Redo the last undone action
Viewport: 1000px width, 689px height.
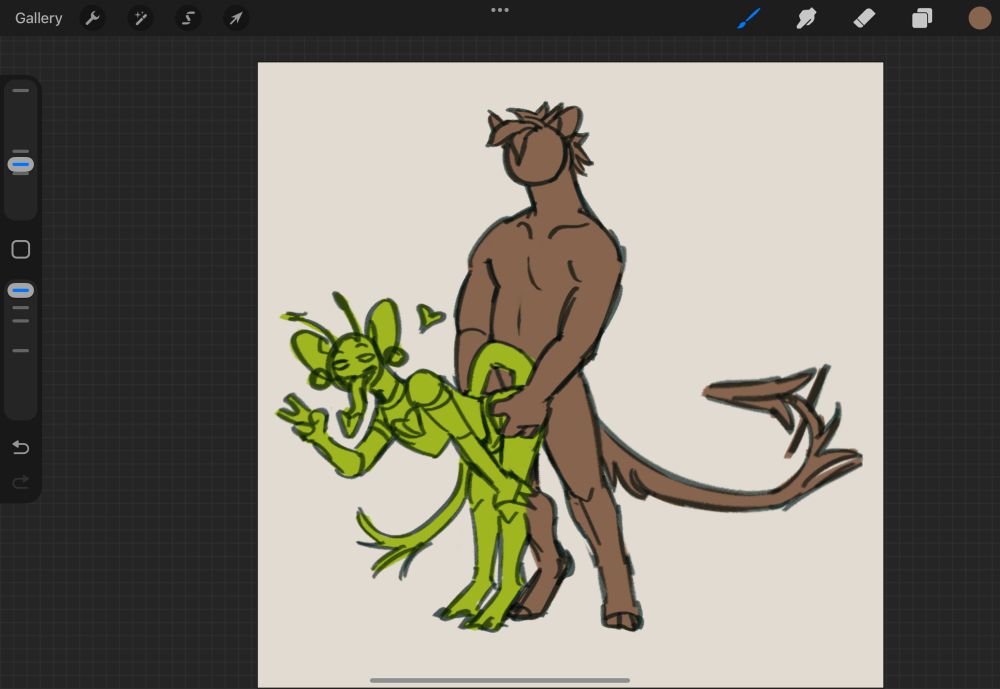(20, 482)
